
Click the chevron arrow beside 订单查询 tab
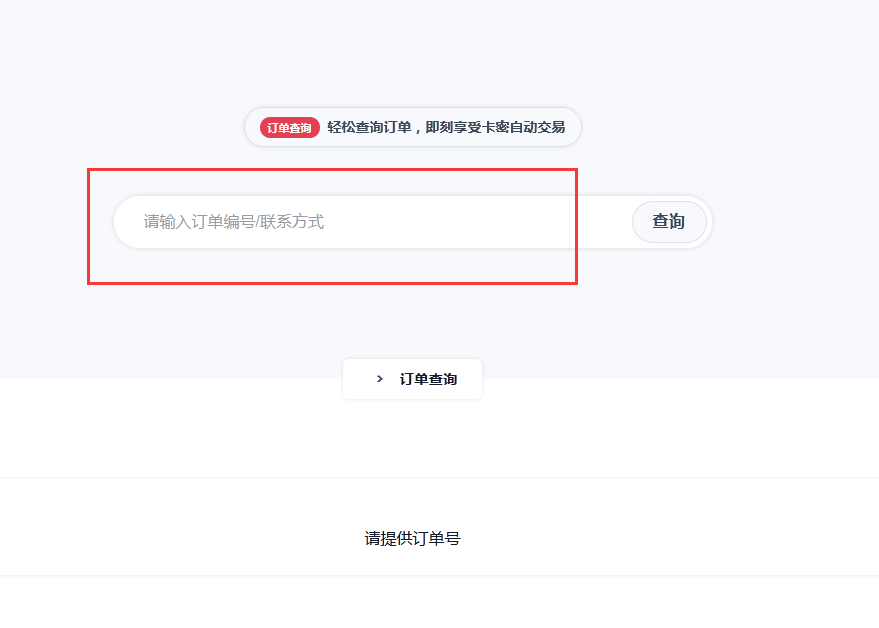click(x=379, y=379)
